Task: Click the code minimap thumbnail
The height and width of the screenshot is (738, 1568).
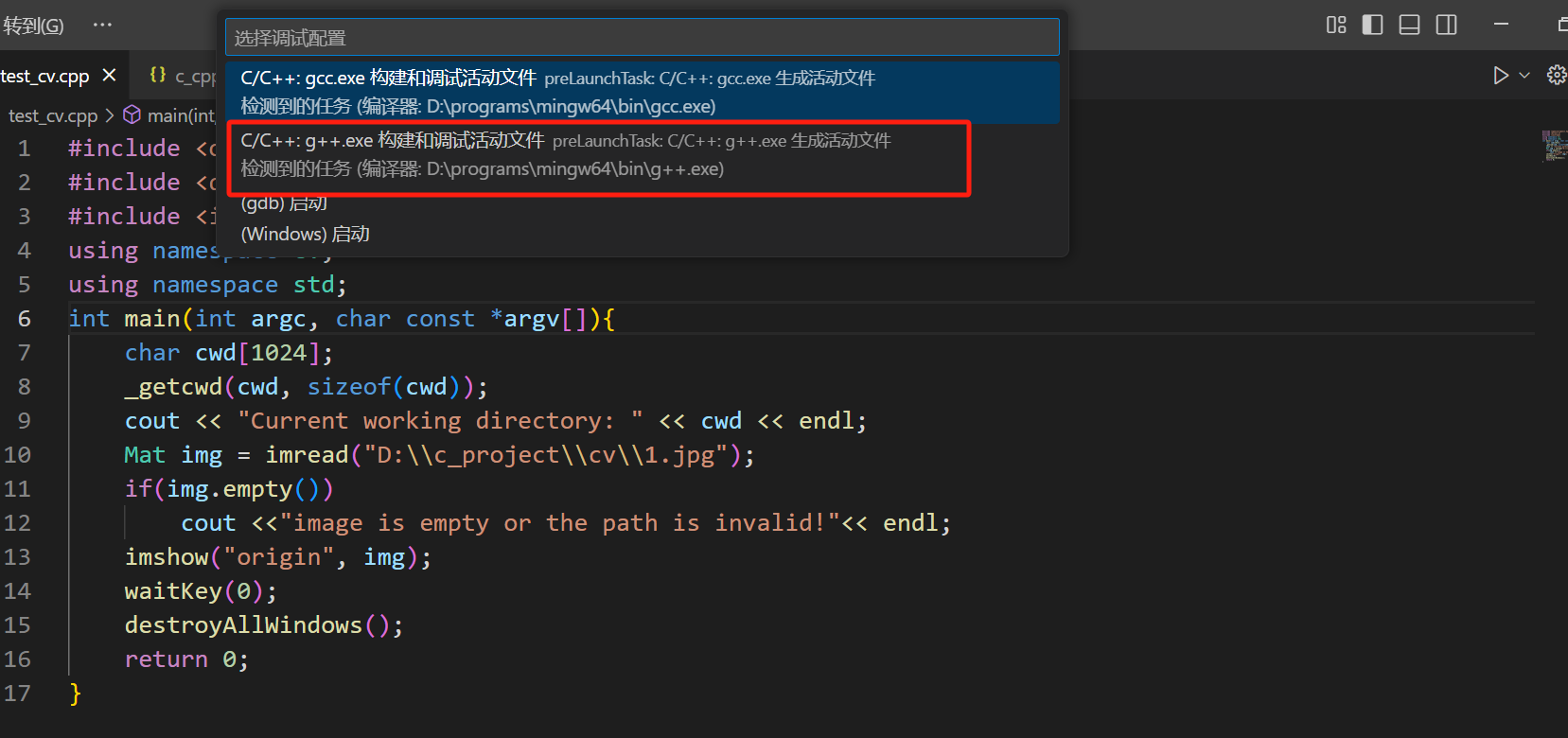Action: tap(1554, 146)
